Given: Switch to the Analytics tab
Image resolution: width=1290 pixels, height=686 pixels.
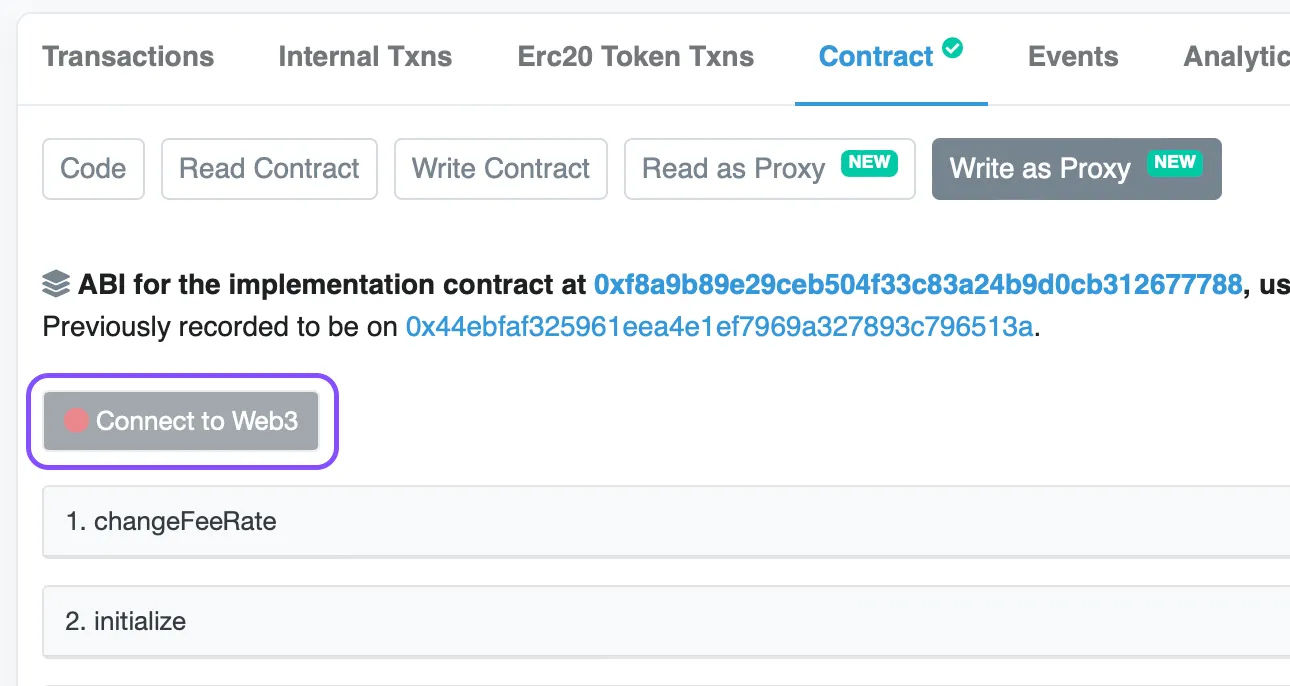Looking at the screenshot, I should [x=1236, y=57].
